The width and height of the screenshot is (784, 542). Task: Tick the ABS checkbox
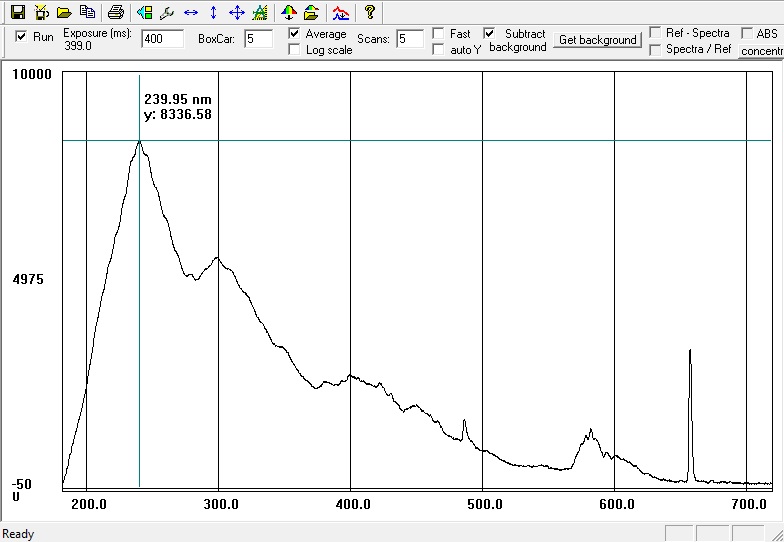coord(746,34)
